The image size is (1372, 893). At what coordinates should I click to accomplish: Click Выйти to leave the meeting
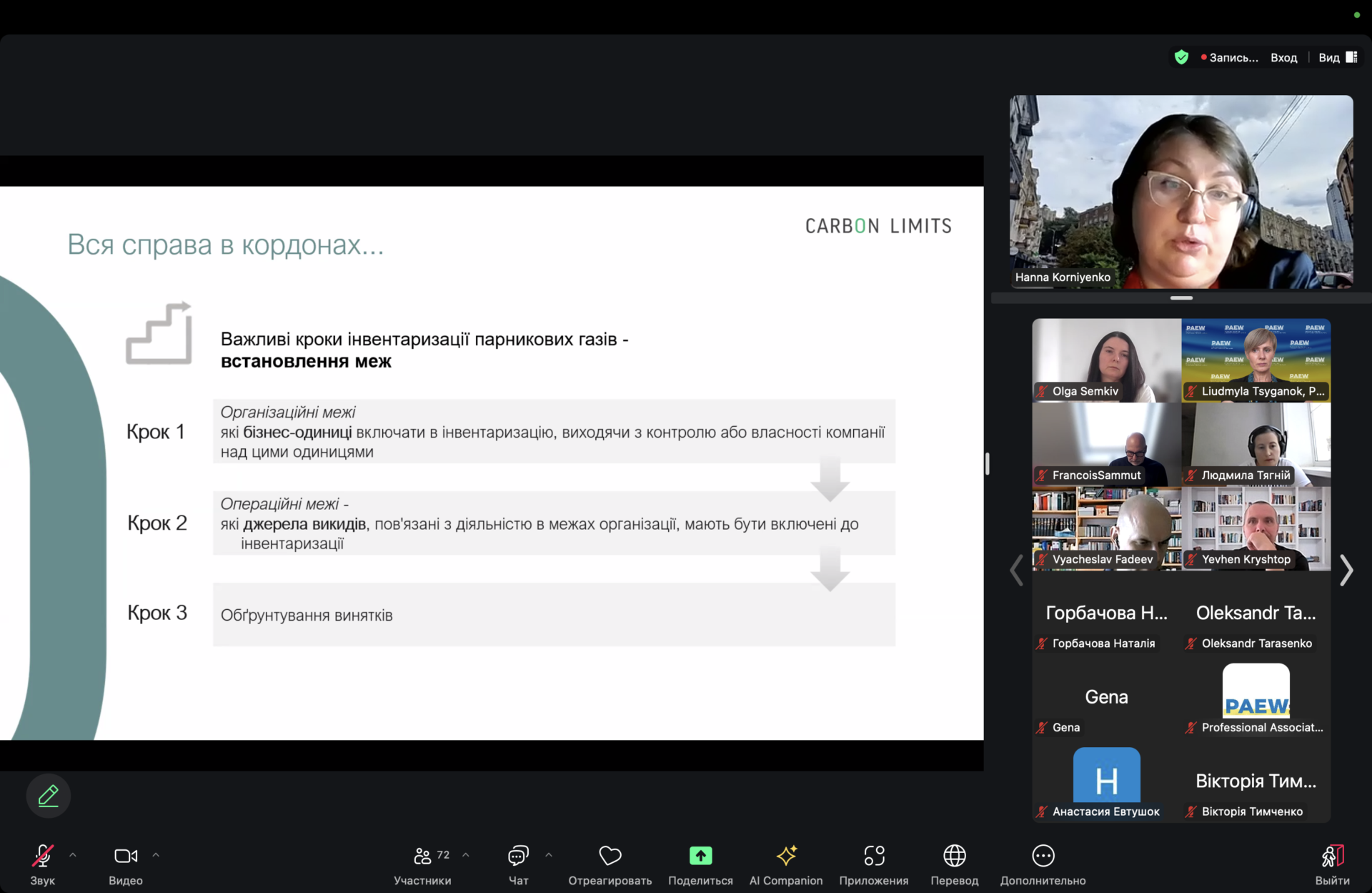[x=1332, y=856]
